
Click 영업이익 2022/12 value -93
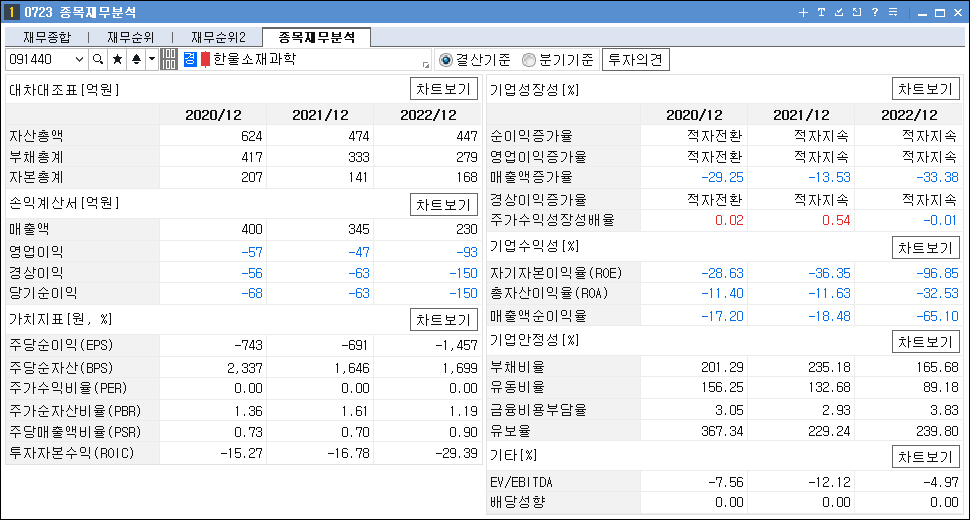[466, 252]
